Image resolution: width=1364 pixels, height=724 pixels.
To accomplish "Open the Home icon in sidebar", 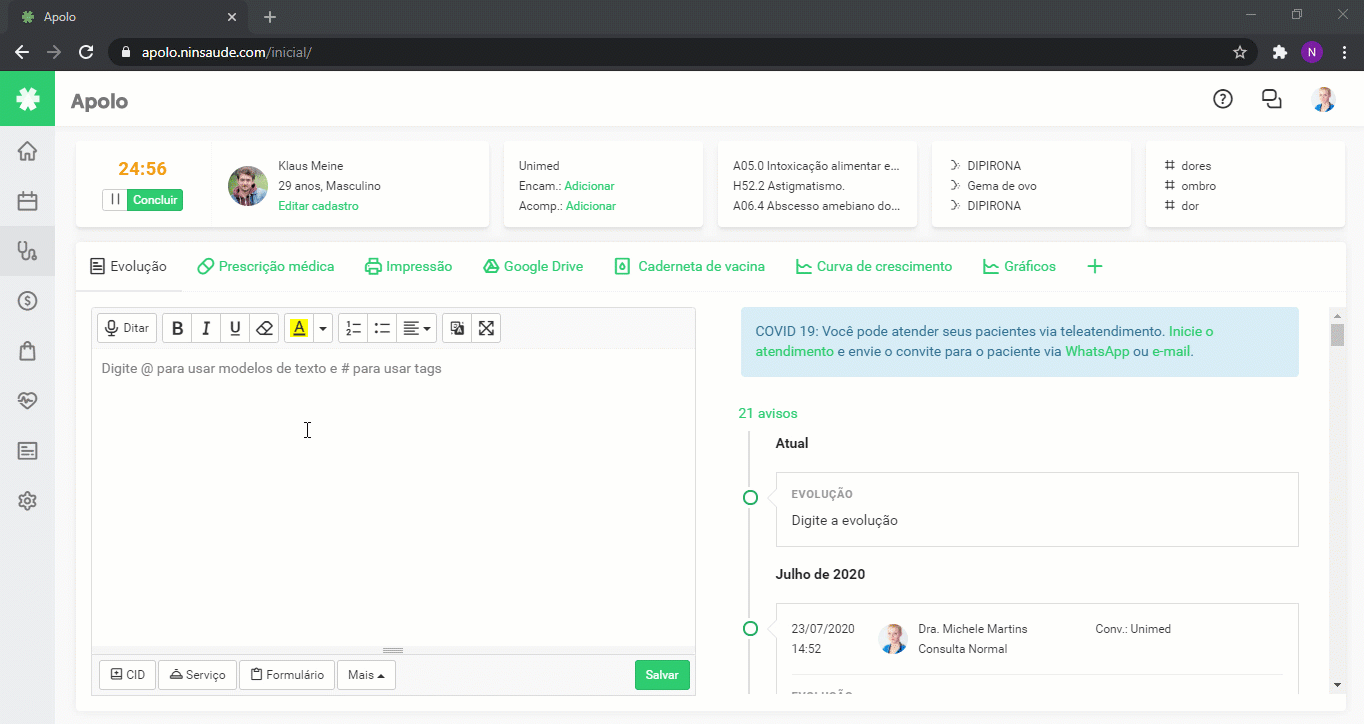I will 27,151.
